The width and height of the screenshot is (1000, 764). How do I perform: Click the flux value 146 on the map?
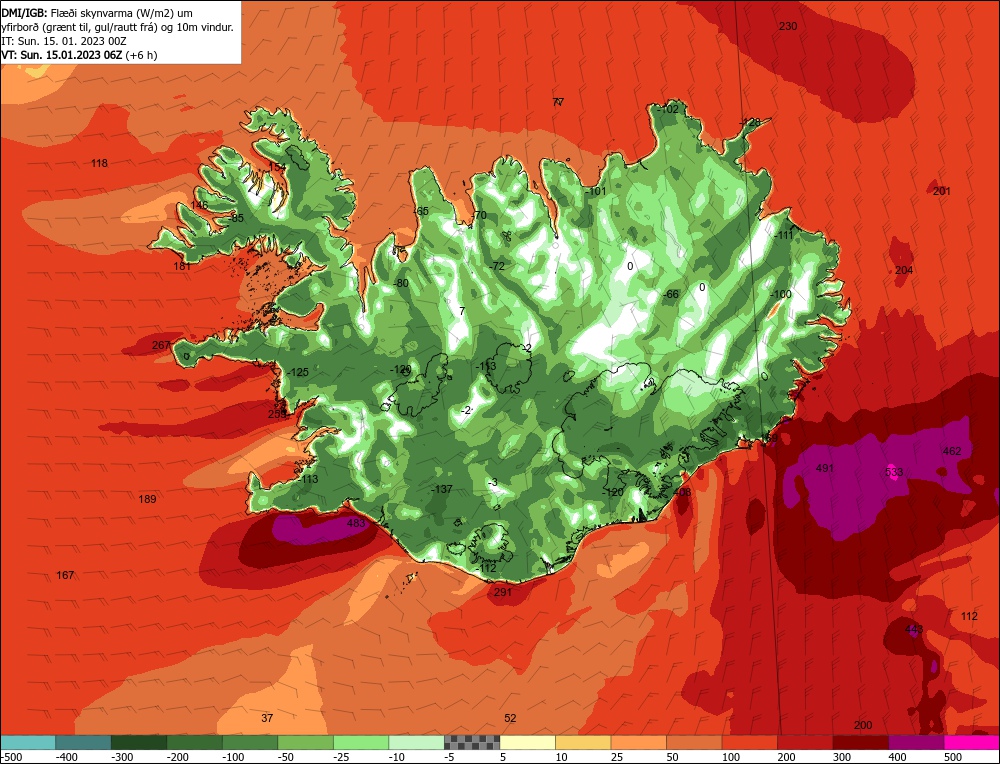tap(200, 205)
